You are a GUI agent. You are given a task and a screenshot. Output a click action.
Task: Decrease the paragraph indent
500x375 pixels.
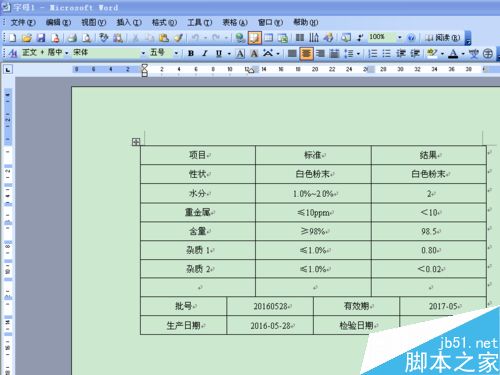pos(401,53)
